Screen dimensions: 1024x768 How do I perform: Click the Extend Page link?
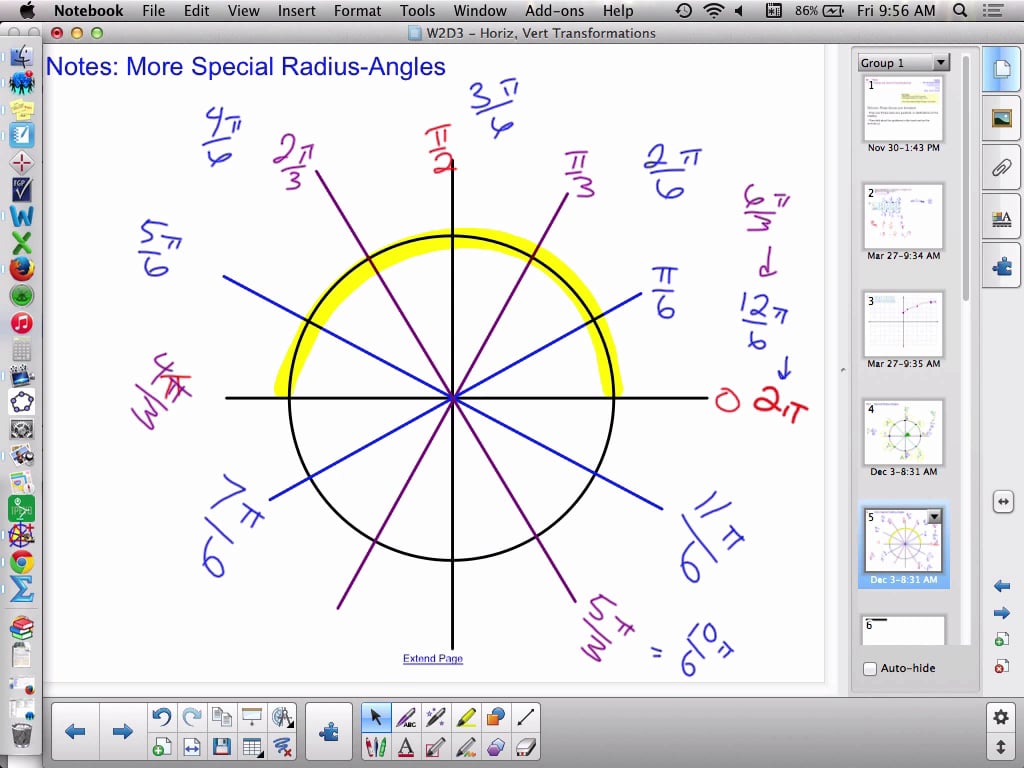coord(432,658)
